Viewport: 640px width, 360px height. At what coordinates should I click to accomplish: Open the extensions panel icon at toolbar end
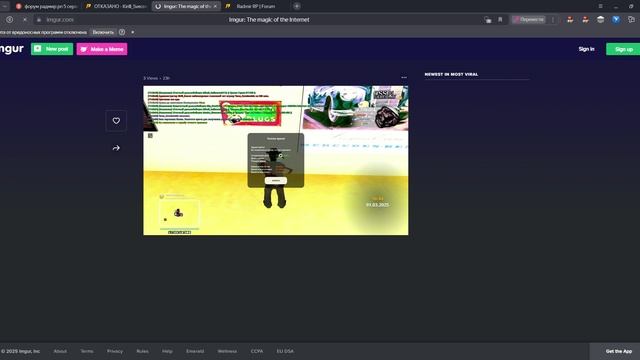631,20
